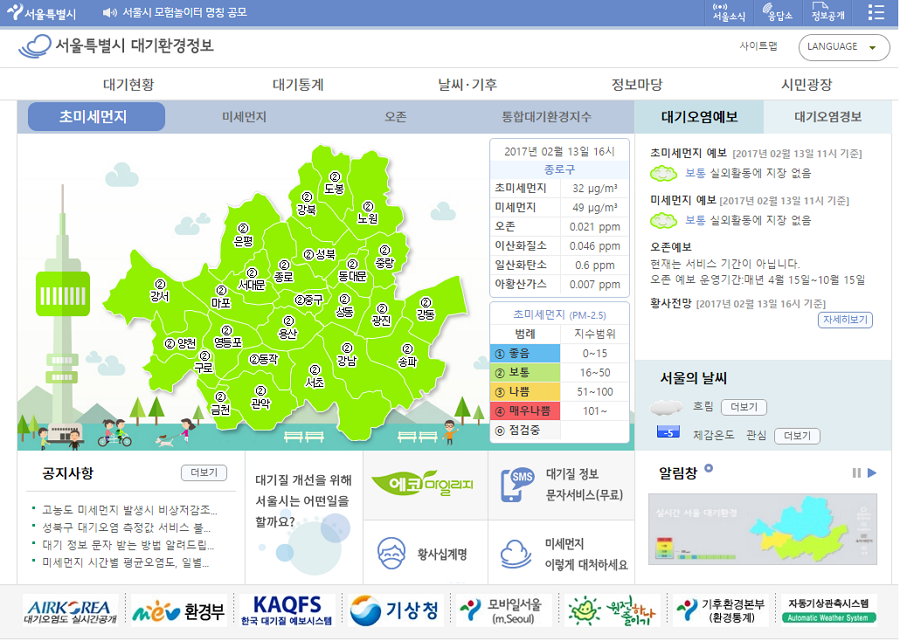This screenshot has width=900, height=641.
Task: Open the 대기통계 main menu
Action: tap(298, 85)
